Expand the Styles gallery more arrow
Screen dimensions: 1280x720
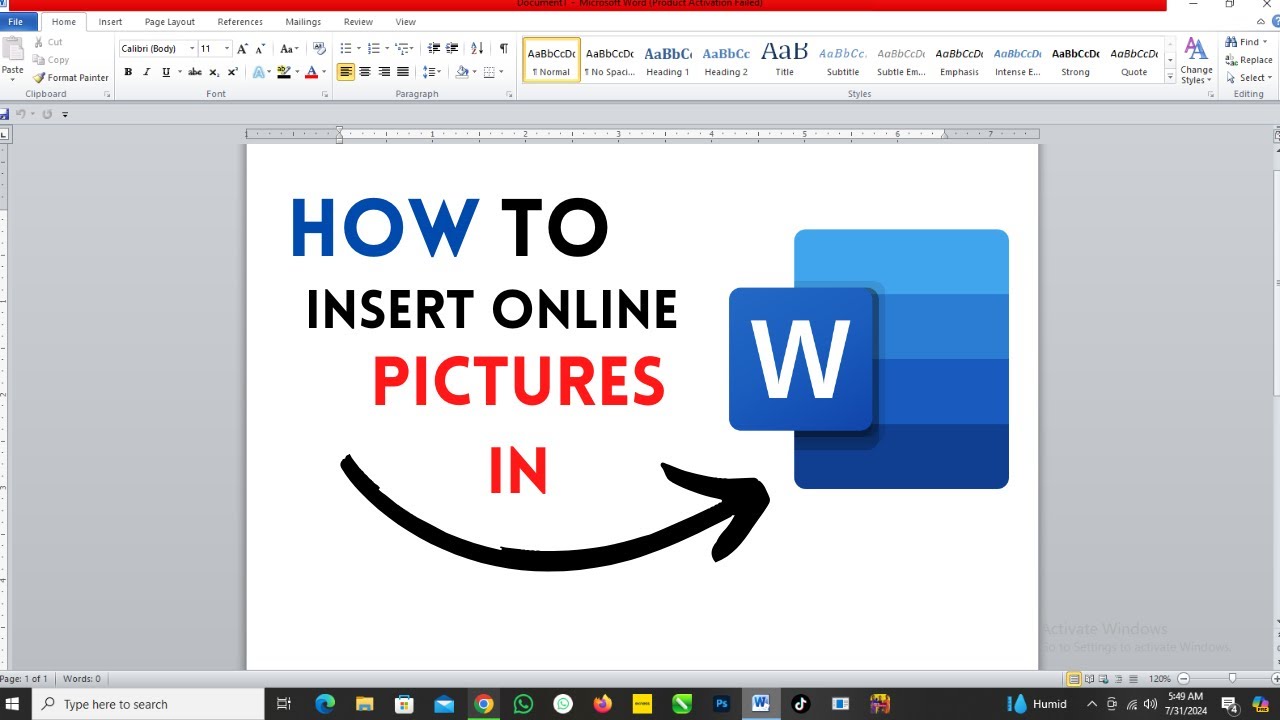[x=1170, y=76]
